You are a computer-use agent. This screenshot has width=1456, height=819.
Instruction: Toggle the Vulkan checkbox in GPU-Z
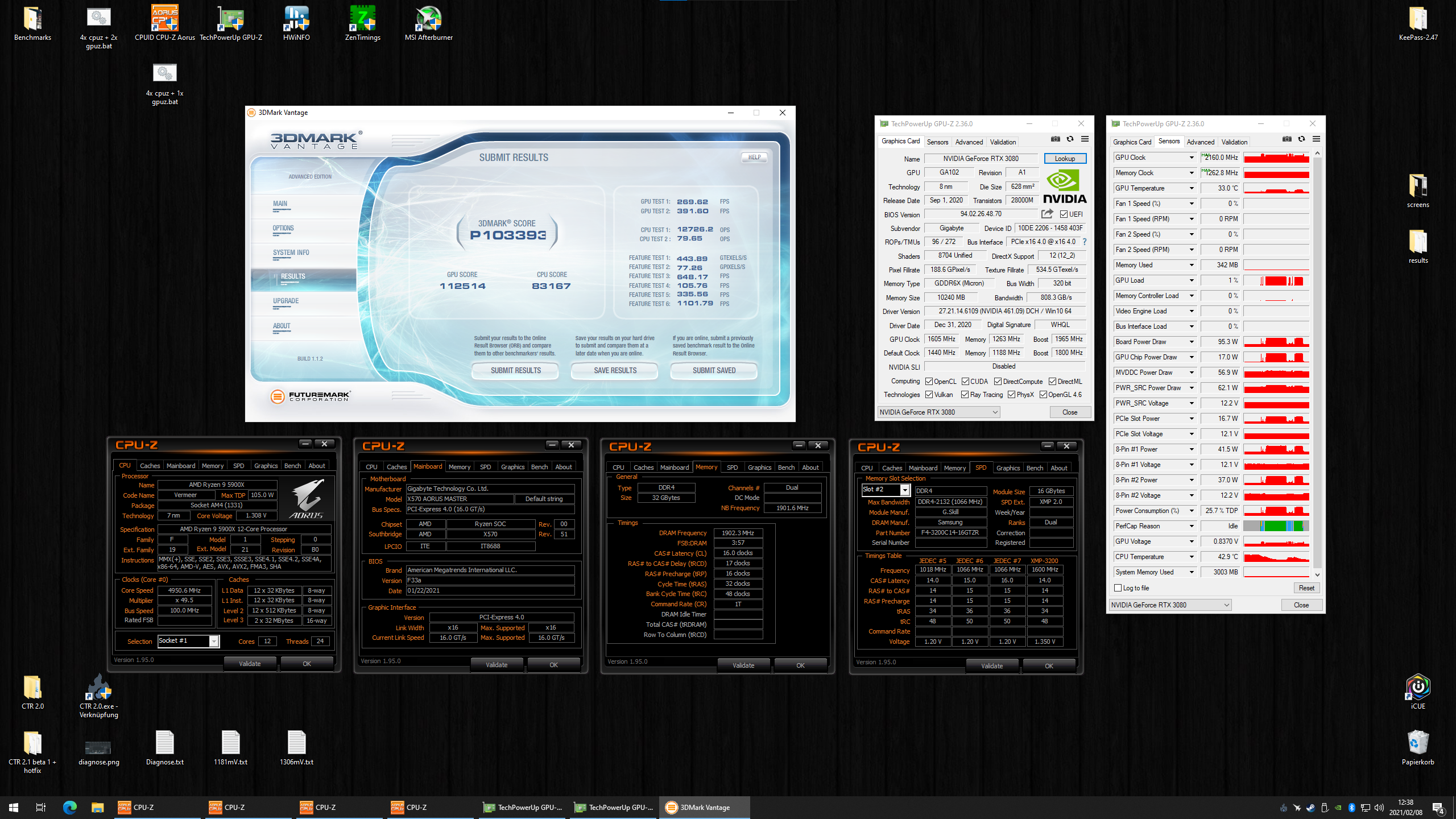pos(929,395)
